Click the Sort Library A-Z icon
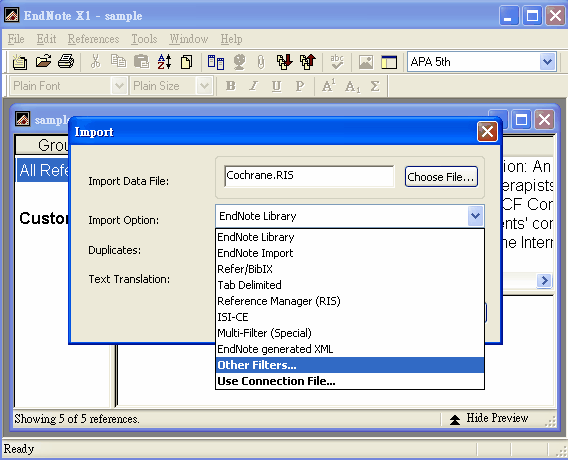Viewport: 568px width, 460px height. (164, 62)
